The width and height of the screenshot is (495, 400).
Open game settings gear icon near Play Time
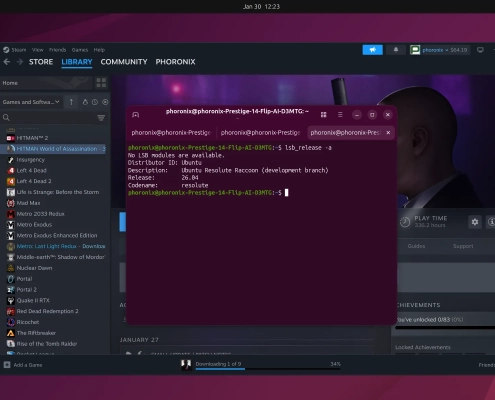pos(475,222)
